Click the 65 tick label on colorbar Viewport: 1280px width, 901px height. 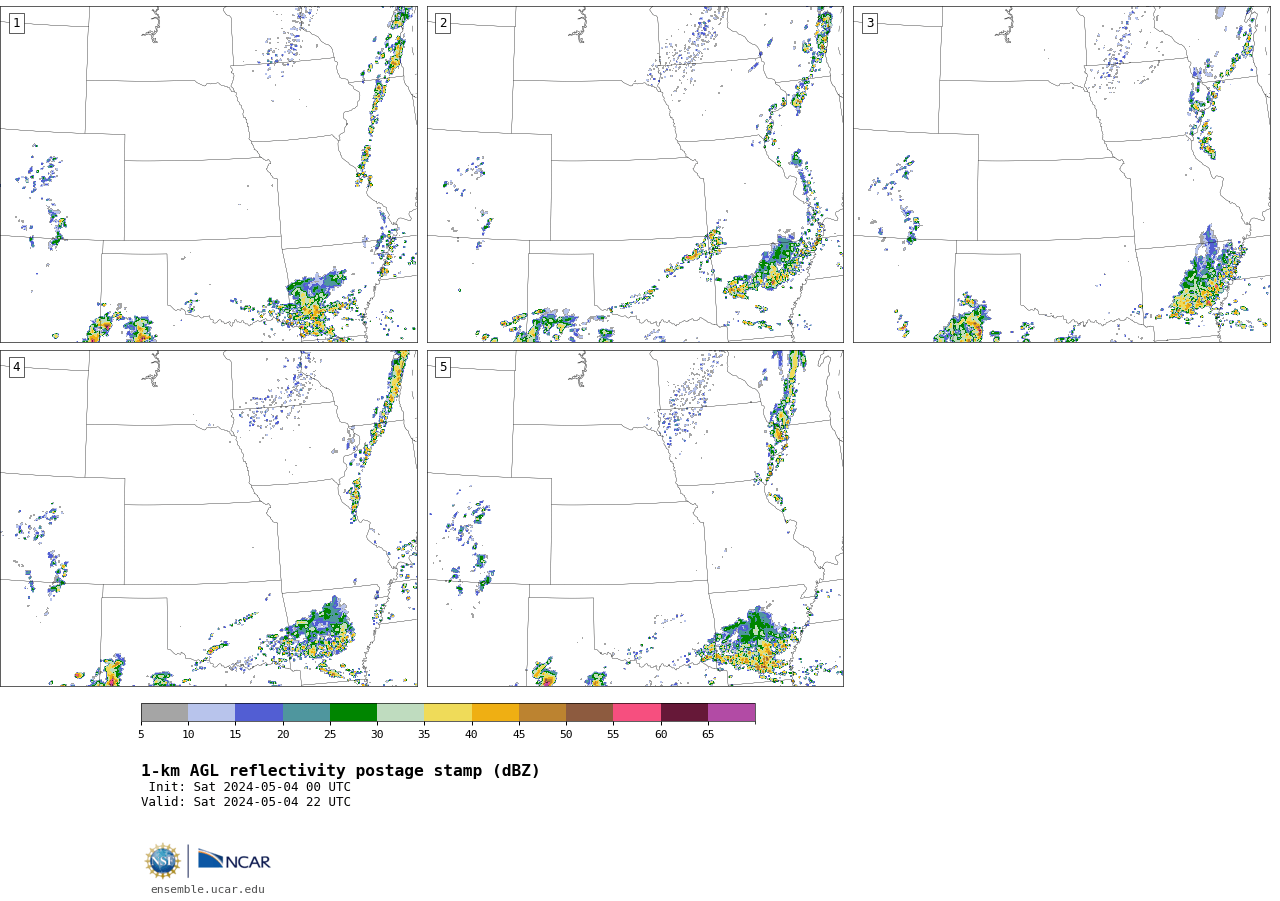[708, 735]
